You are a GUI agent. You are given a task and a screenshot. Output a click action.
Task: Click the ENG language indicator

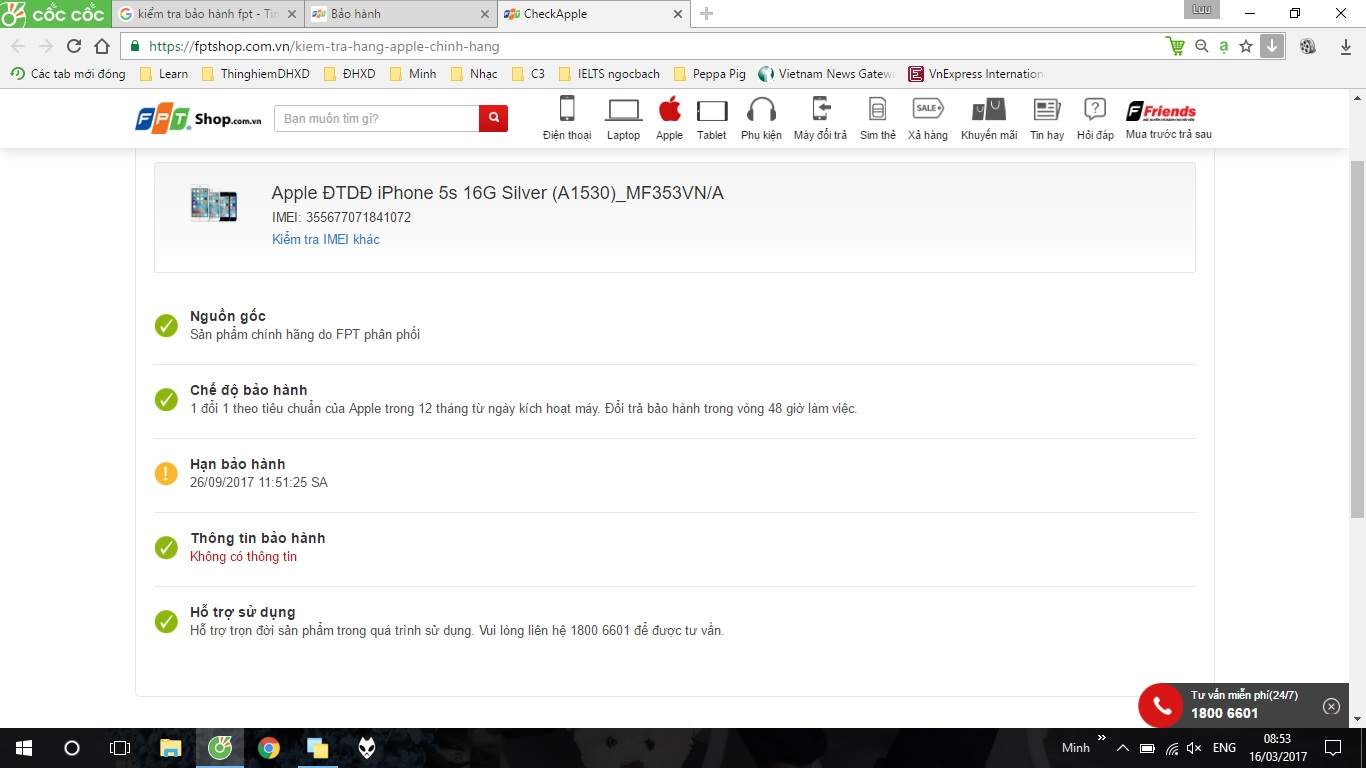pos(1224,748)
